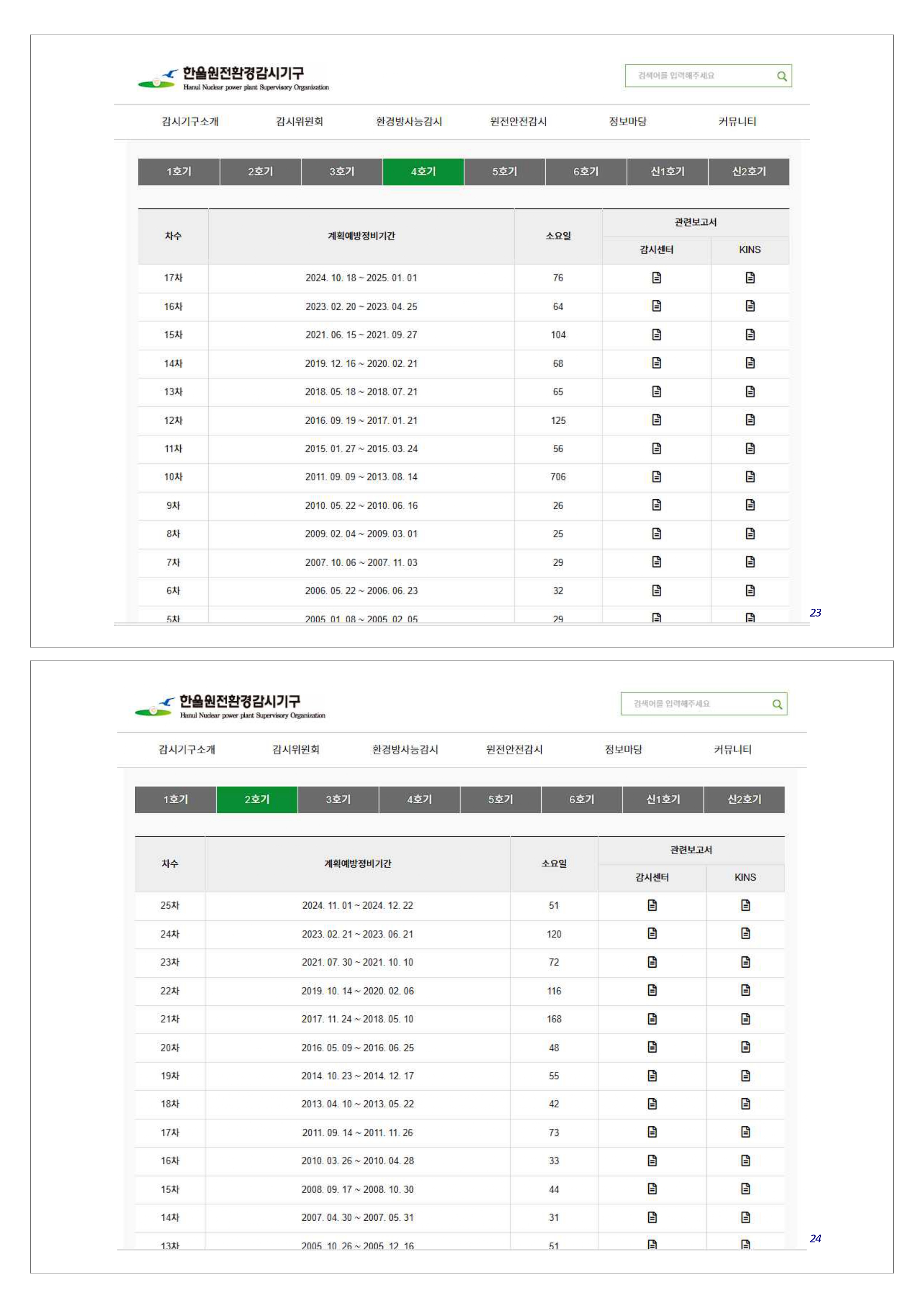This screenshot has height=1308, width=924.
Task: Open 원전안전감시 menu in lower navigation
Action: (514, 749)
